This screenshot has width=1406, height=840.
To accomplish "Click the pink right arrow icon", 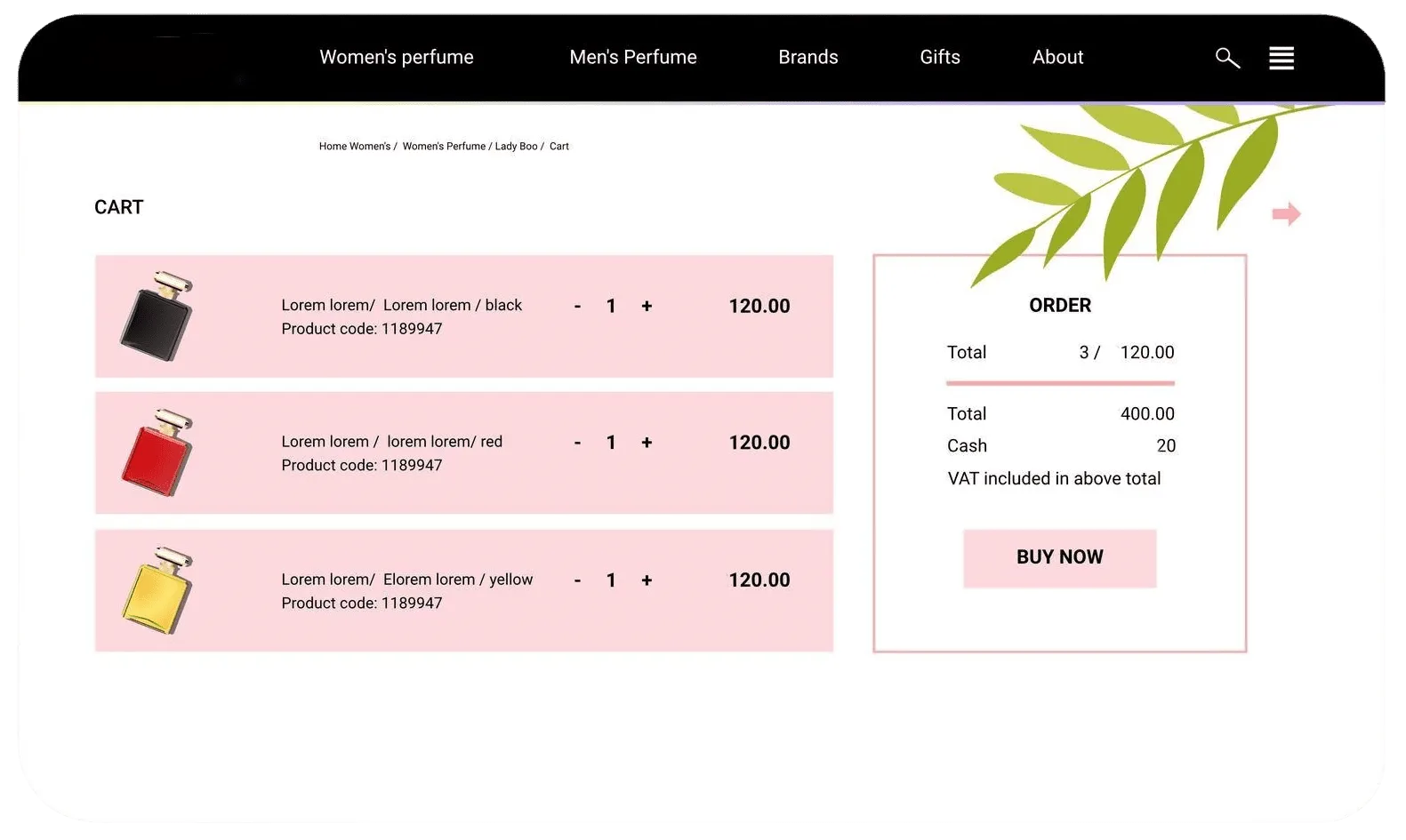I will pos(1286,214).
